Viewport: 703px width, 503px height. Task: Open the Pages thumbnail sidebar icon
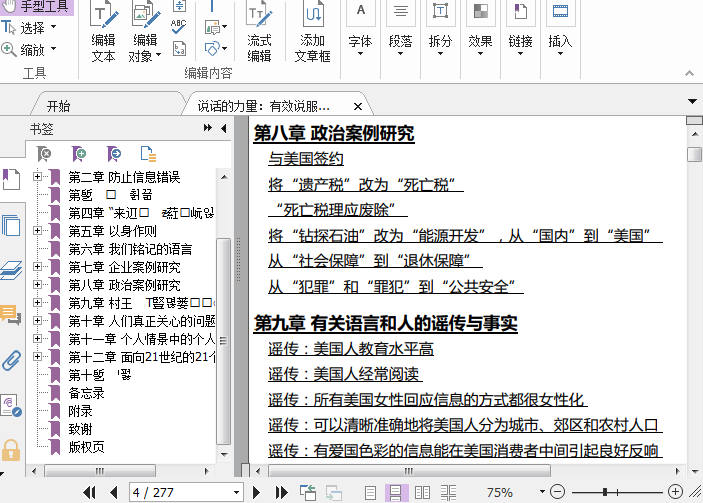(11, 225)
